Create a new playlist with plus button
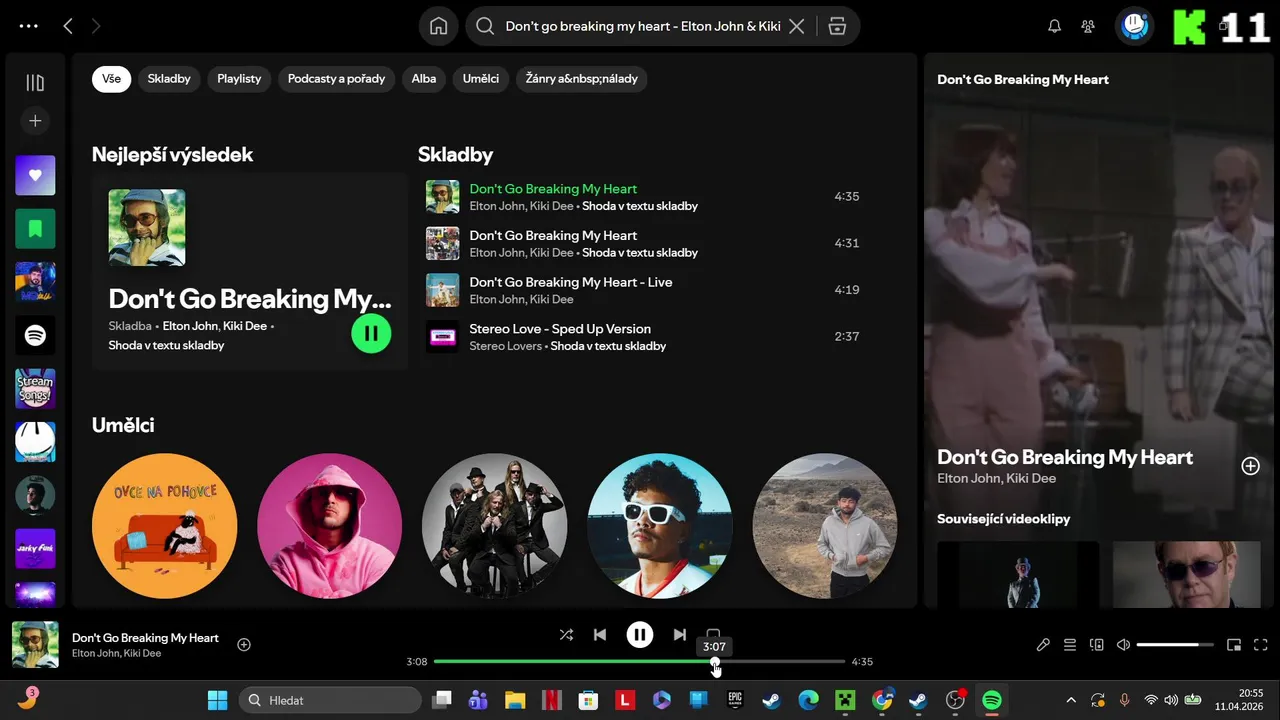This screenshot has height=720, width=1280. point(35,121)
